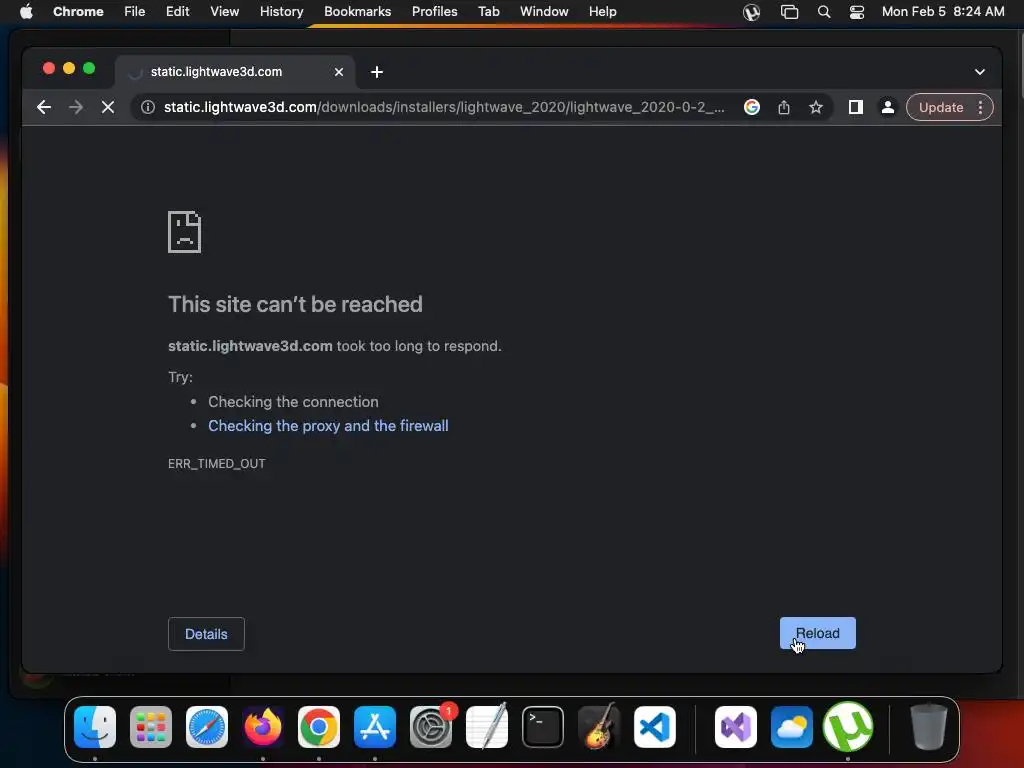Open the Profiles menu
1024x768 pixels.
pos(434,11)
